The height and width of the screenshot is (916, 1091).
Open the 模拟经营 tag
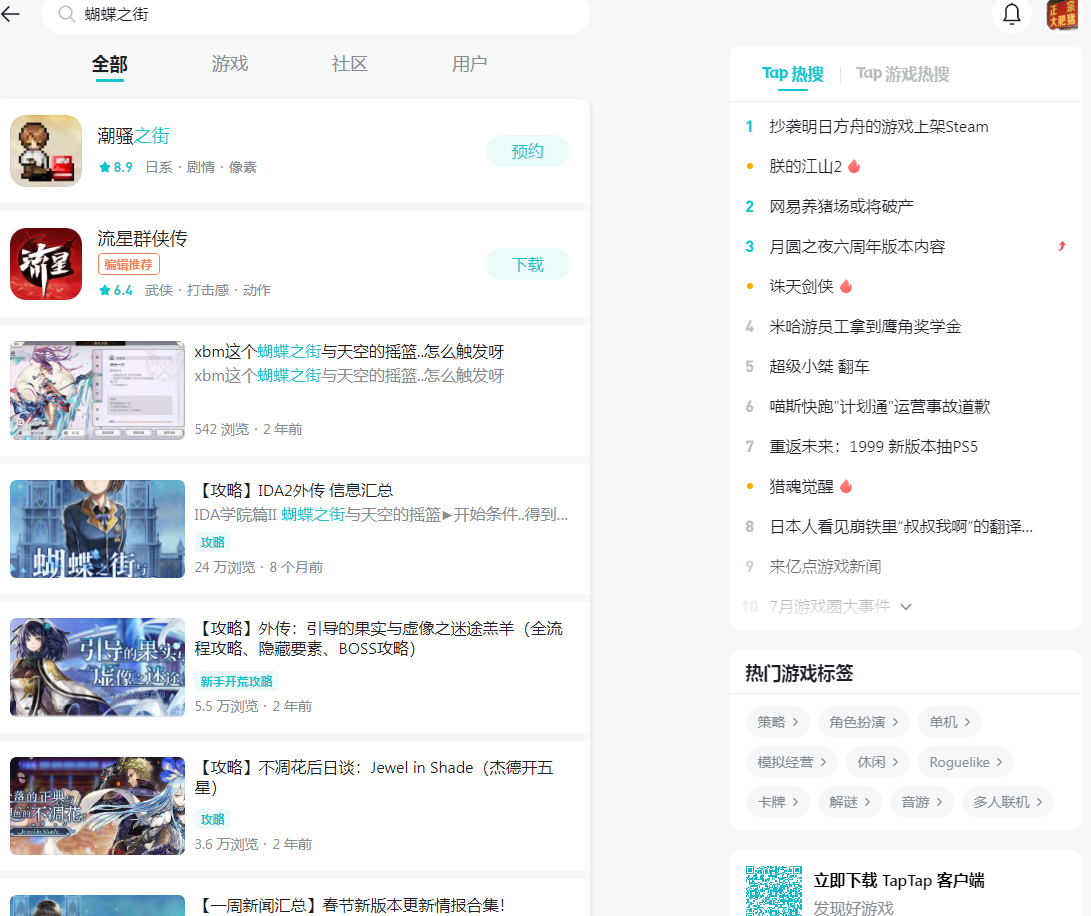tap(792, 762)
